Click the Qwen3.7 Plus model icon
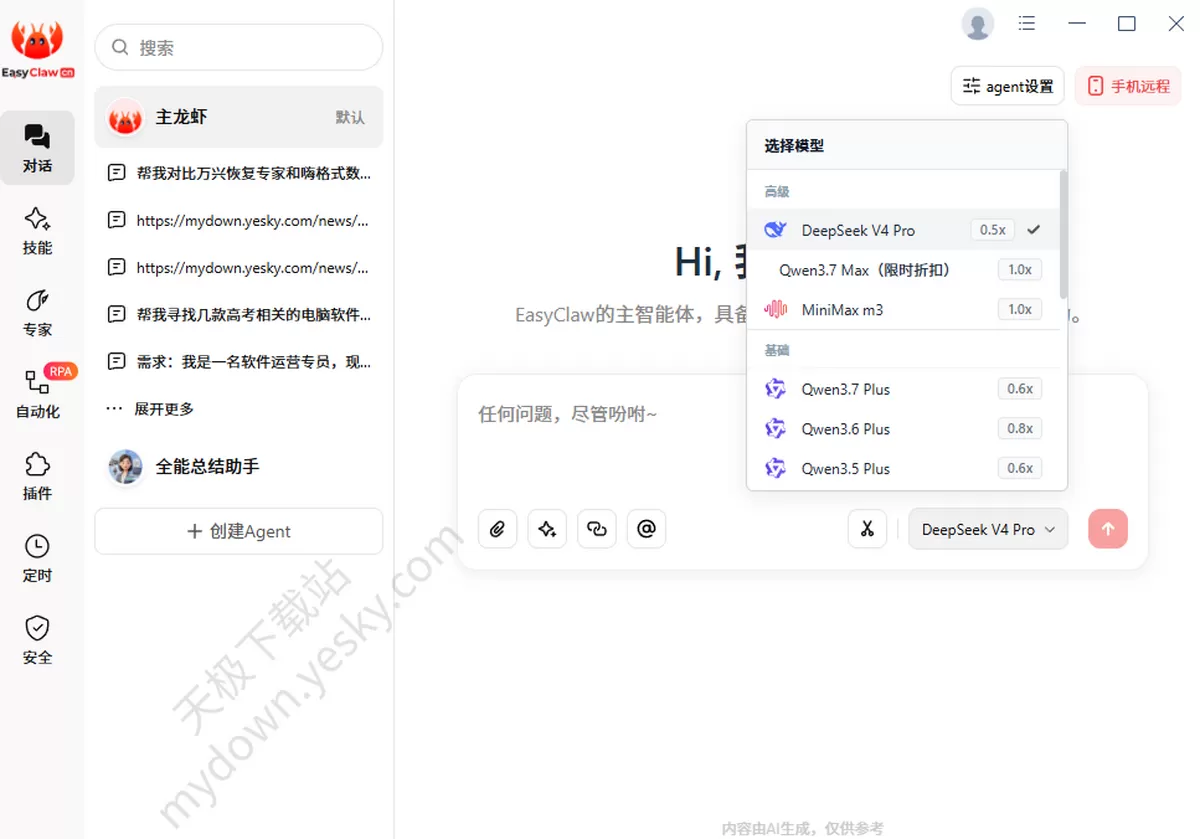1200x839 pixels. pos(775,389)
